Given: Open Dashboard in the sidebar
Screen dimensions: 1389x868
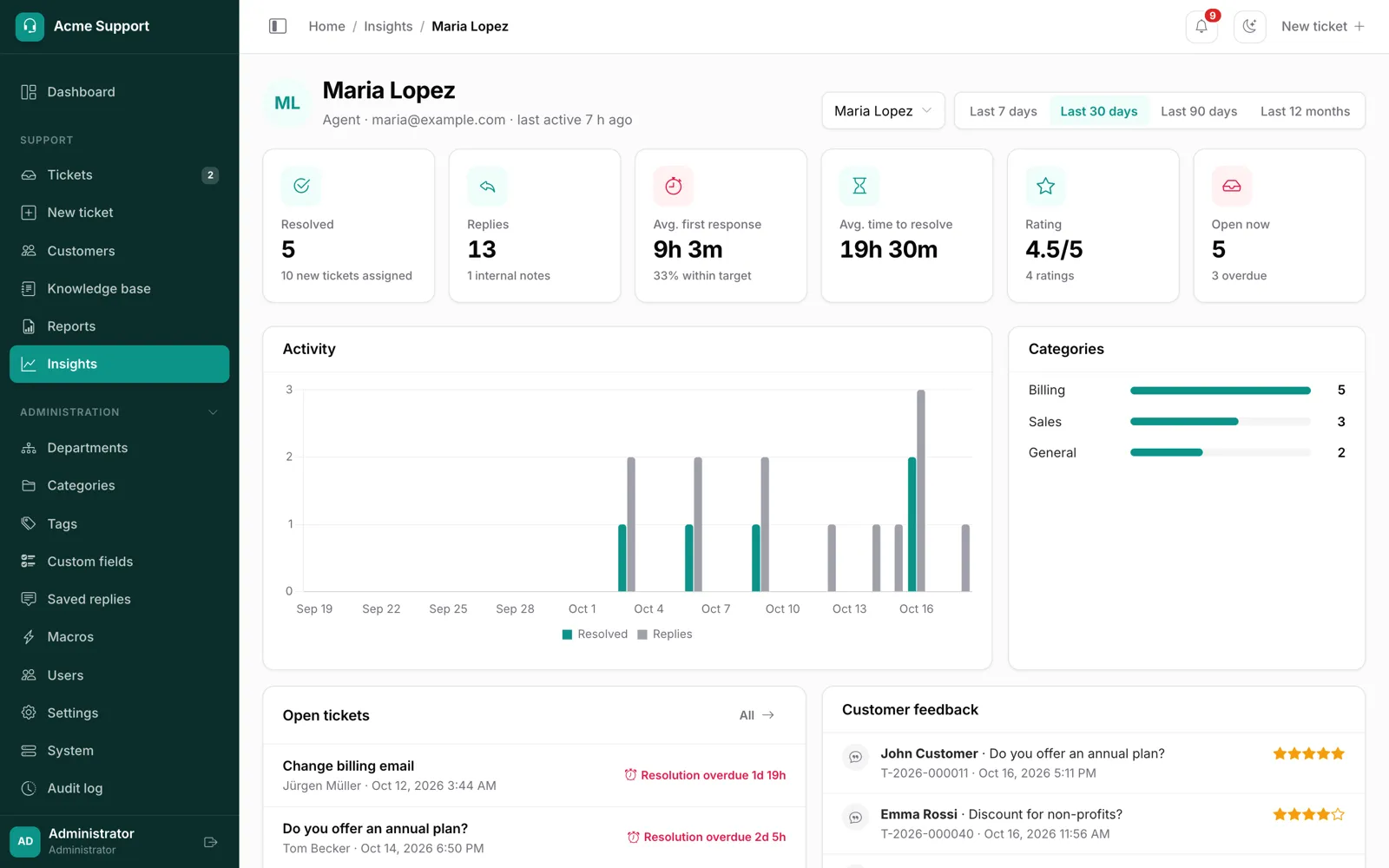Looking at the screenshot, I should 120,92.
